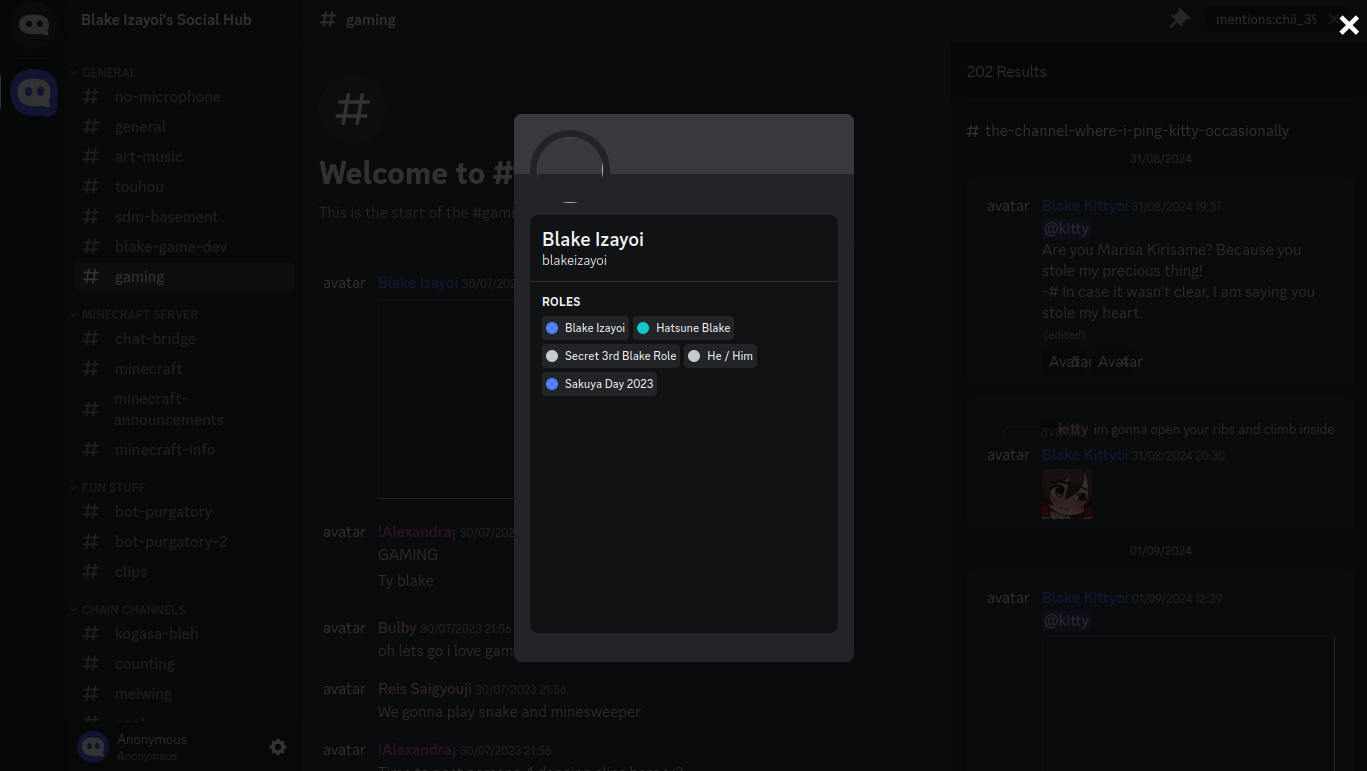Collapse the FUN STUFF category
This screenshot has width=1367, height=771.
[x=107, y=488]
